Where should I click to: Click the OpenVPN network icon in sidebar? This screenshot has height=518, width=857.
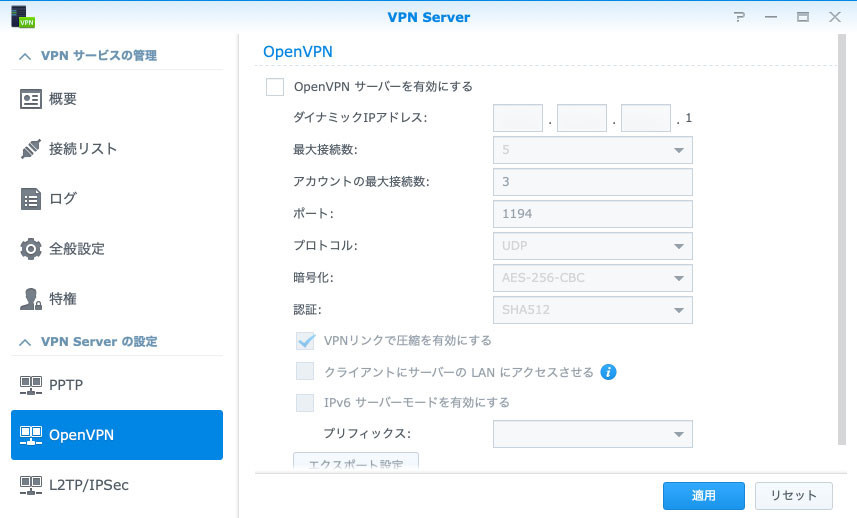click(x=31, y=435)
